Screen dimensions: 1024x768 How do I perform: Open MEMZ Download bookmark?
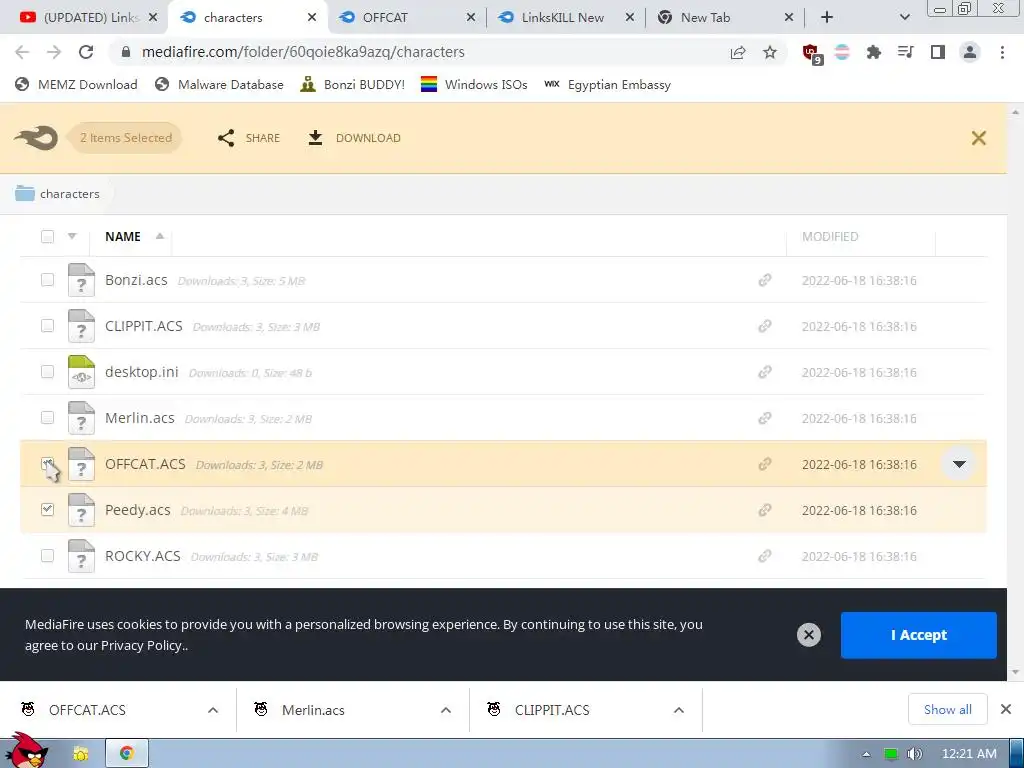click(76, 85)
